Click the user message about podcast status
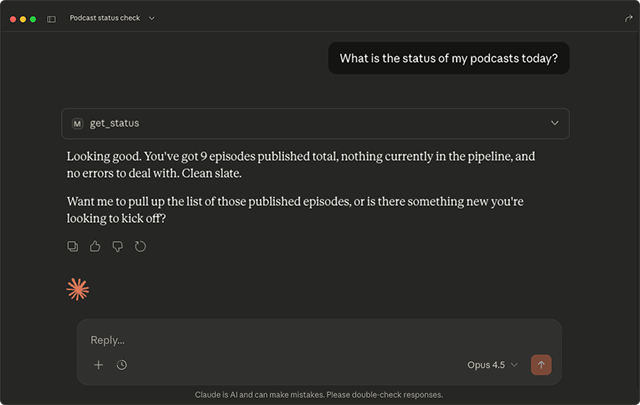The height and width of the screenshot is (405, 640). coord(448,58)
